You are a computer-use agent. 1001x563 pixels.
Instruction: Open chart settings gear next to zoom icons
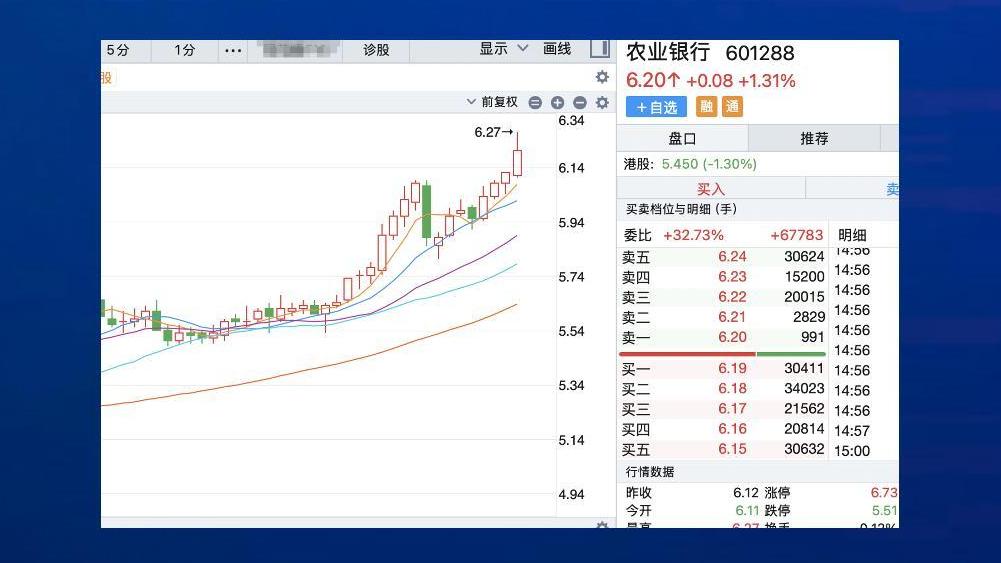(x=602, y=103)
